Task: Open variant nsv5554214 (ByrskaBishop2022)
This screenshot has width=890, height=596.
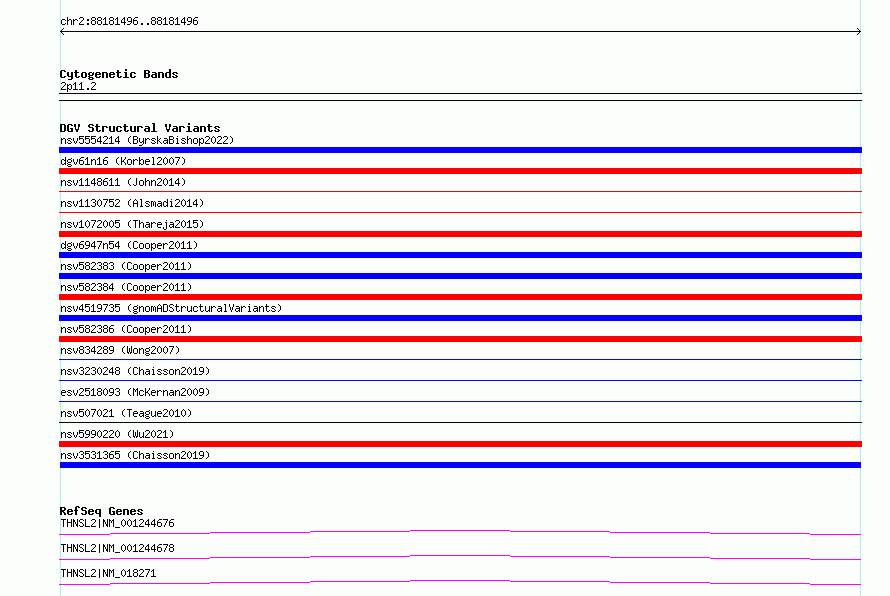Action: click(147, 140)
